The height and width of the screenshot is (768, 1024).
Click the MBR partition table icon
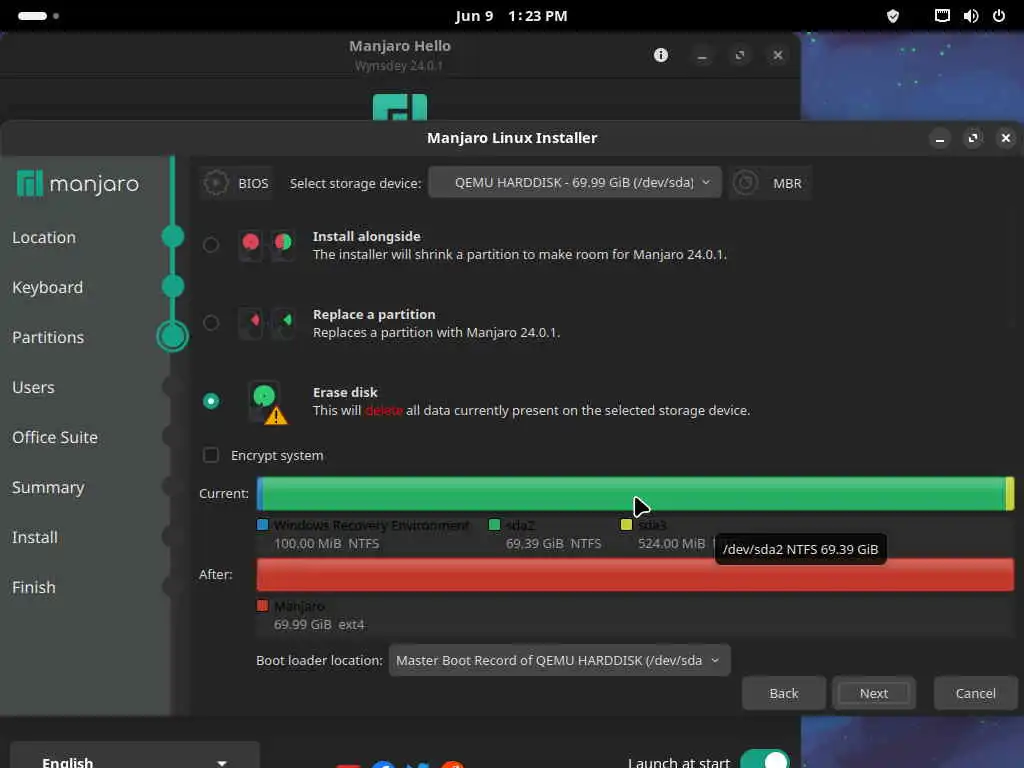point(745,184)
